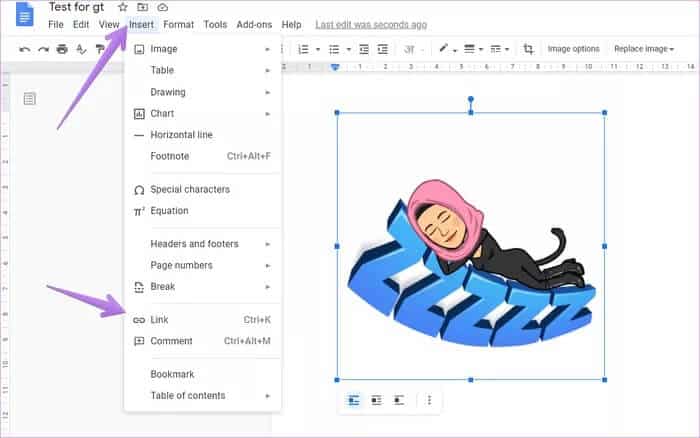Open the Help menu

click(x=291, y=25)
